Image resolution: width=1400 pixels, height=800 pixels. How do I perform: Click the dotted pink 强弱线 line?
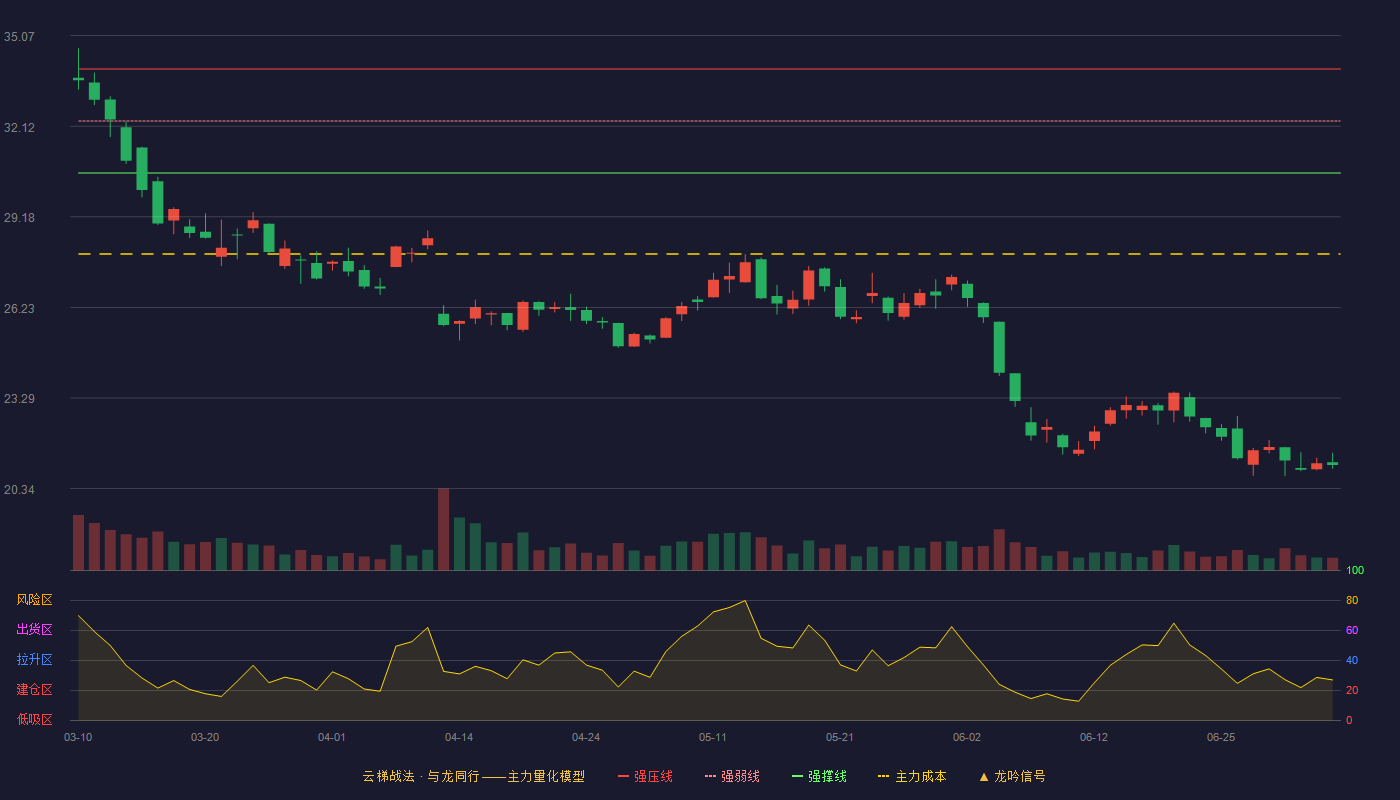pyautogui.click(x=709, y=121)
